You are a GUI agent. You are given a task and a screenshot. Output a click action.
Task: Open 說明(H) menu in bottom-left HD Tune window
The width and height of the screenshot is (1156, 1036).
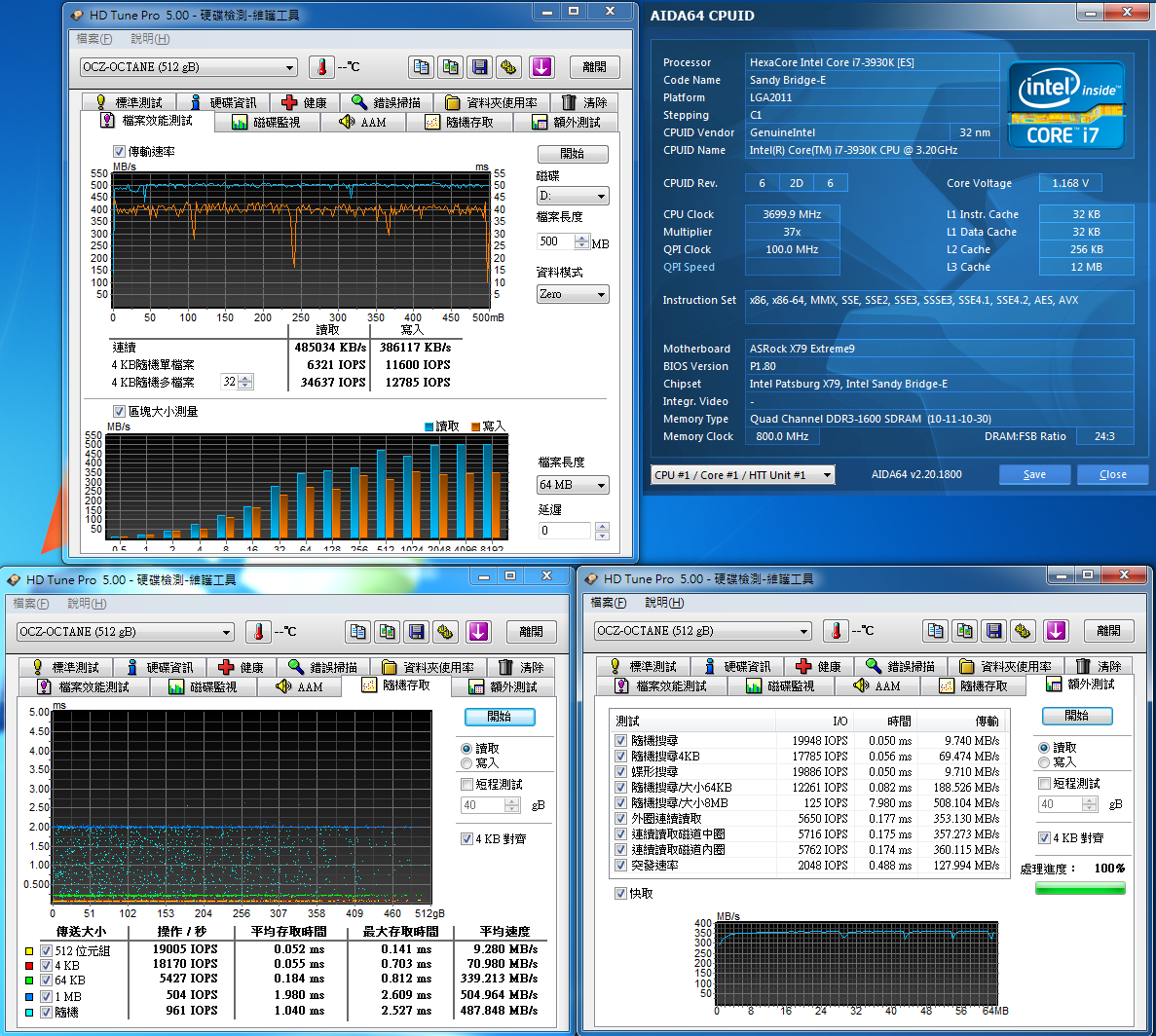(87, 604)
